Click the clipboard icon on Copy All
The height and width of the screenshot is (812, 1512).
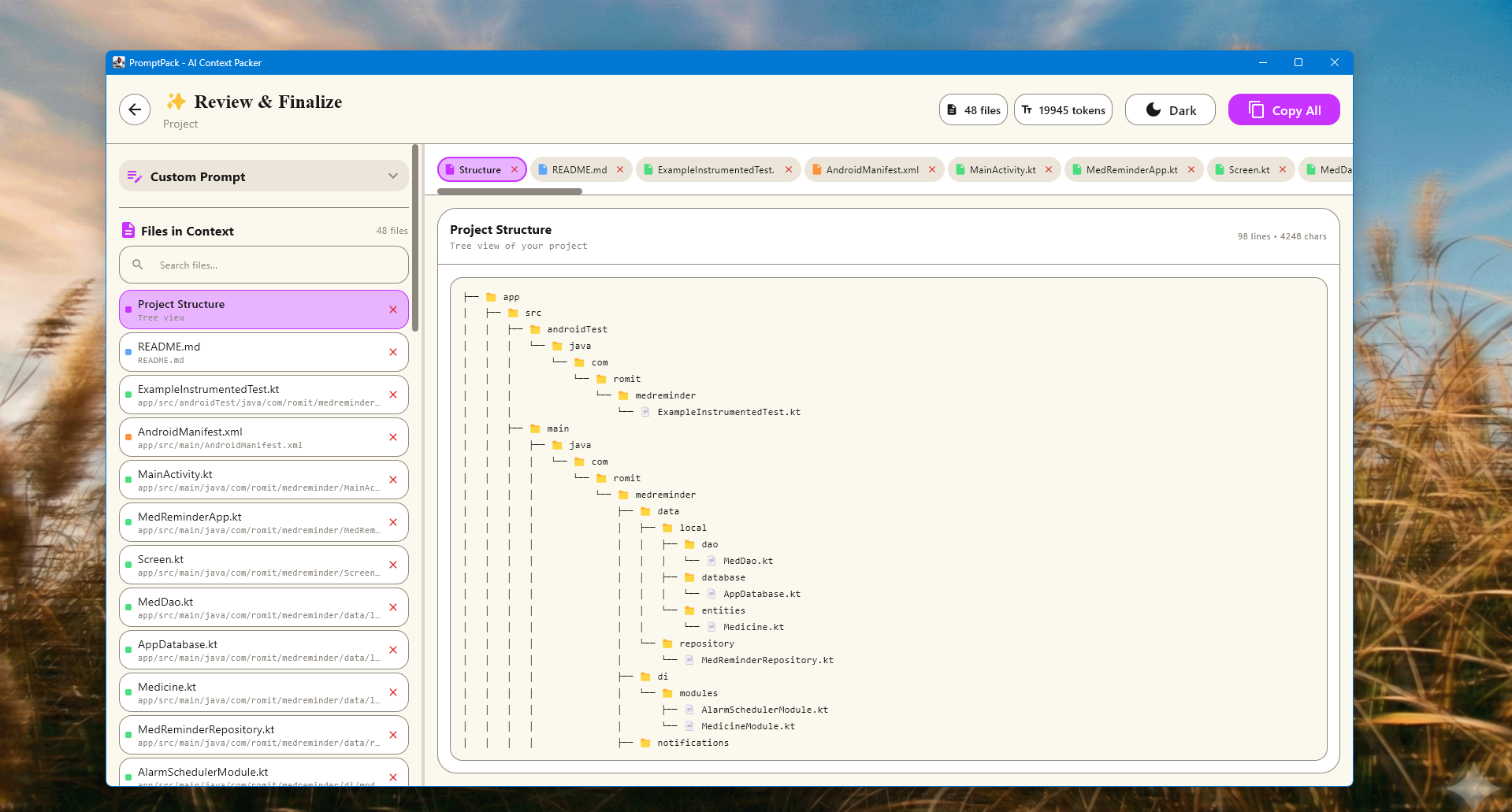tap(1256, 109)
